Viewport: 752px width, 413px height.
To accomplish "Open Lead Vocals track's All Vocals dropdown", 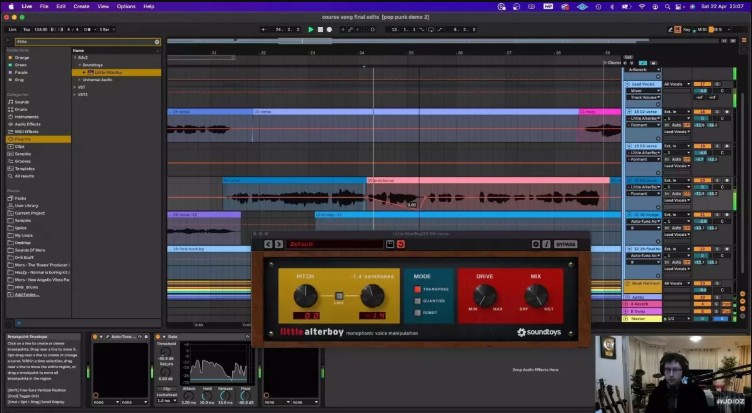I will click(677, 84).
